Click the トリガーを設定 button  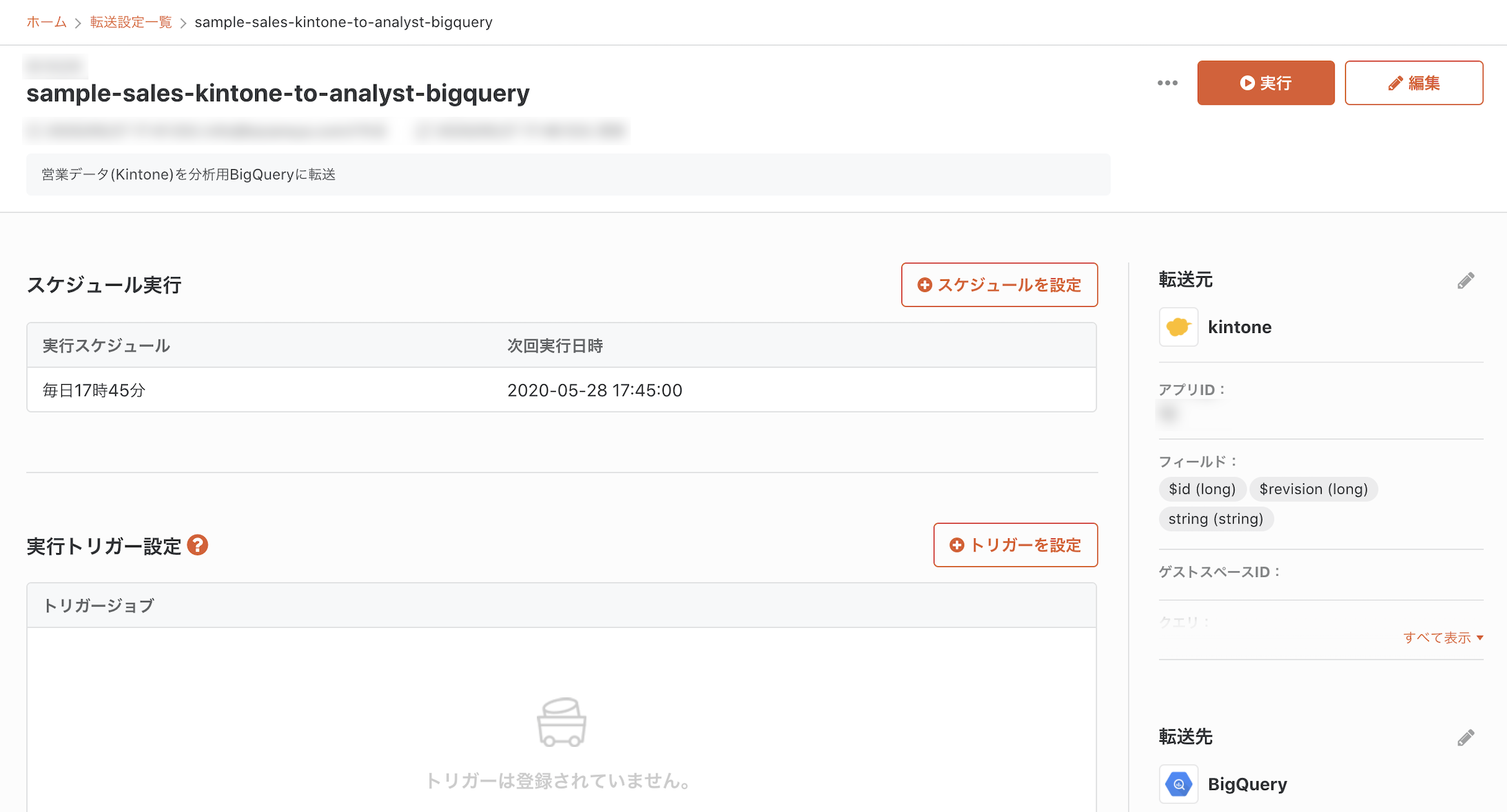pyautogui.click(x=1015, y=545)
